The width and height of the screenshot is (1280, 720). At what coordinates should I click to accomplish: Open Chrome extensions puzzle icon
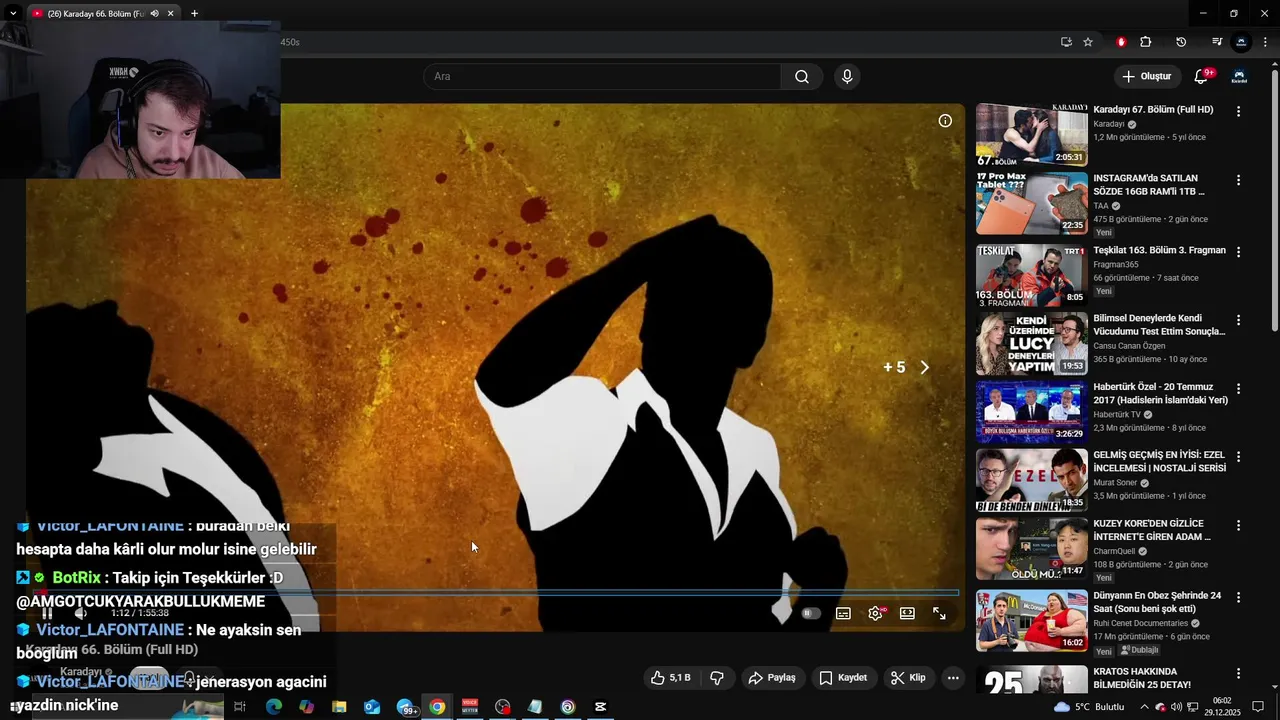[1146, 42]
